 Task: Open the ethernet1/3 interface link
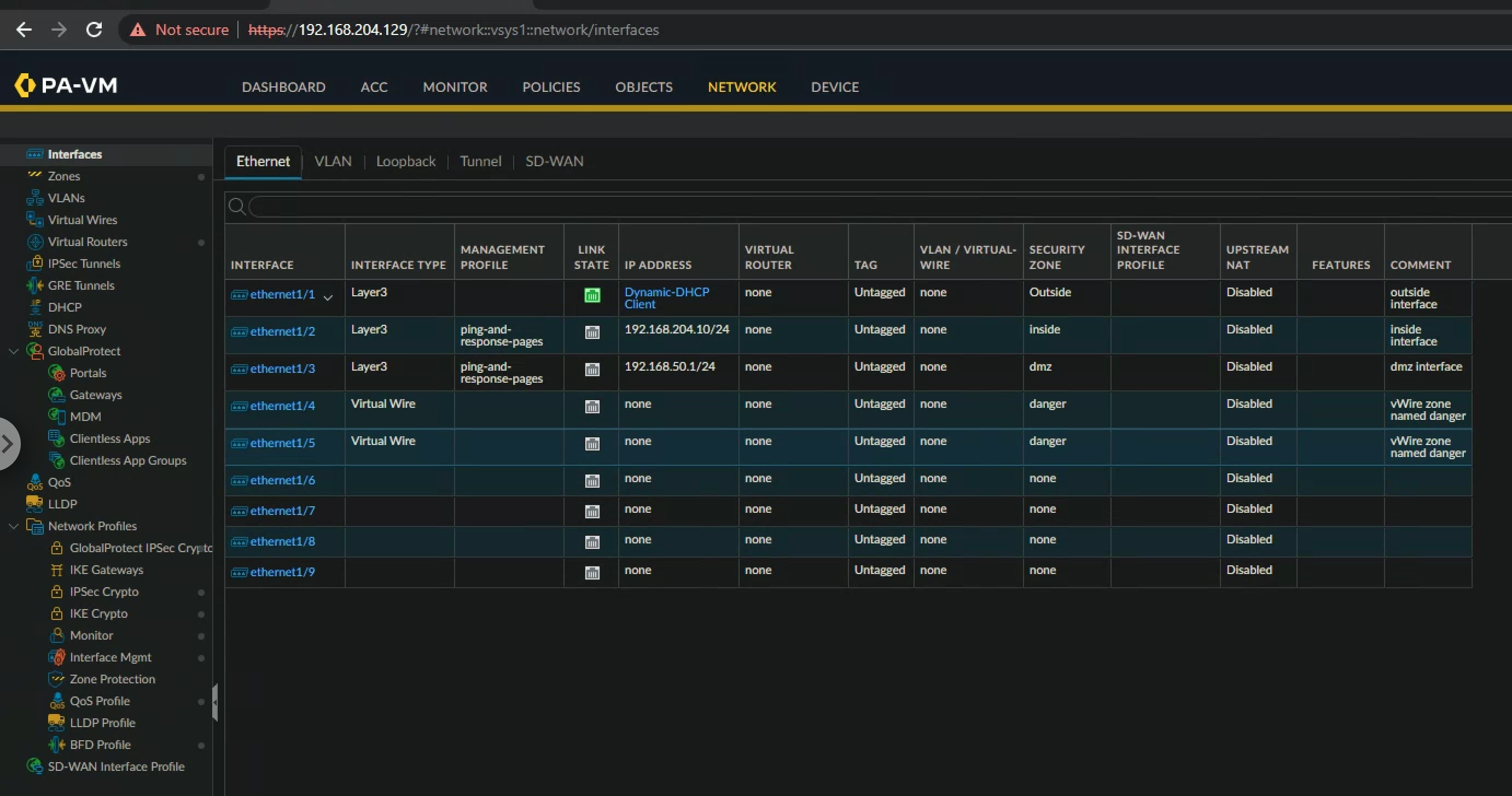(282, 368)
